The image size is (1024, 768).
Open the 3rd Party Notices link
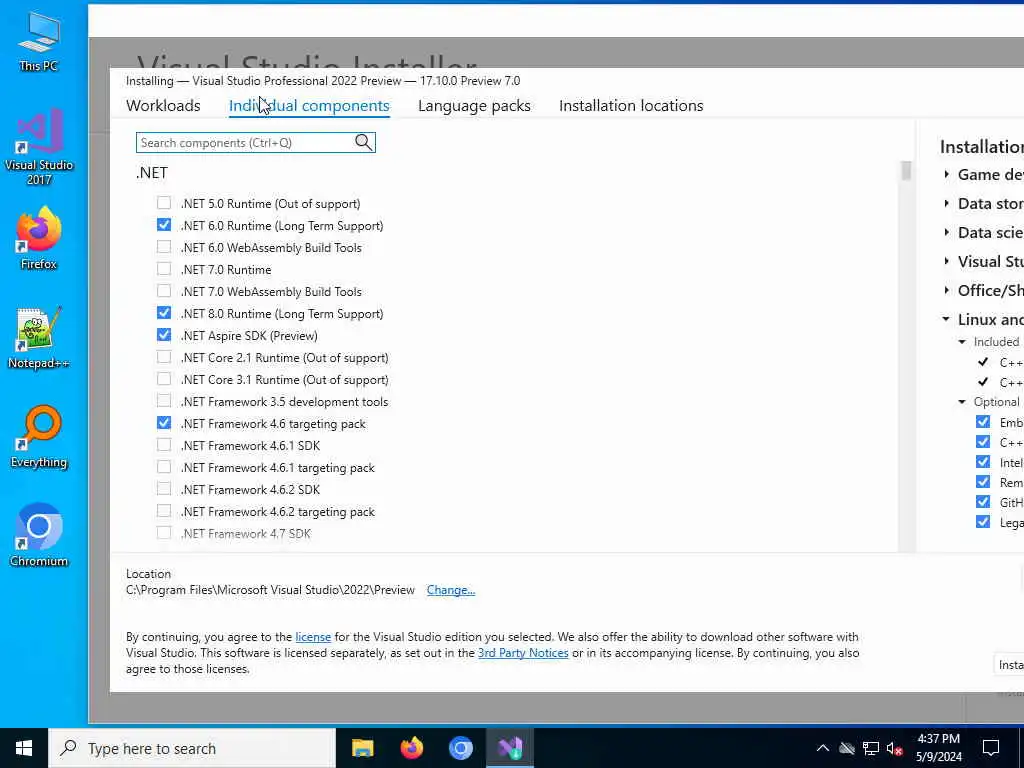523,652
